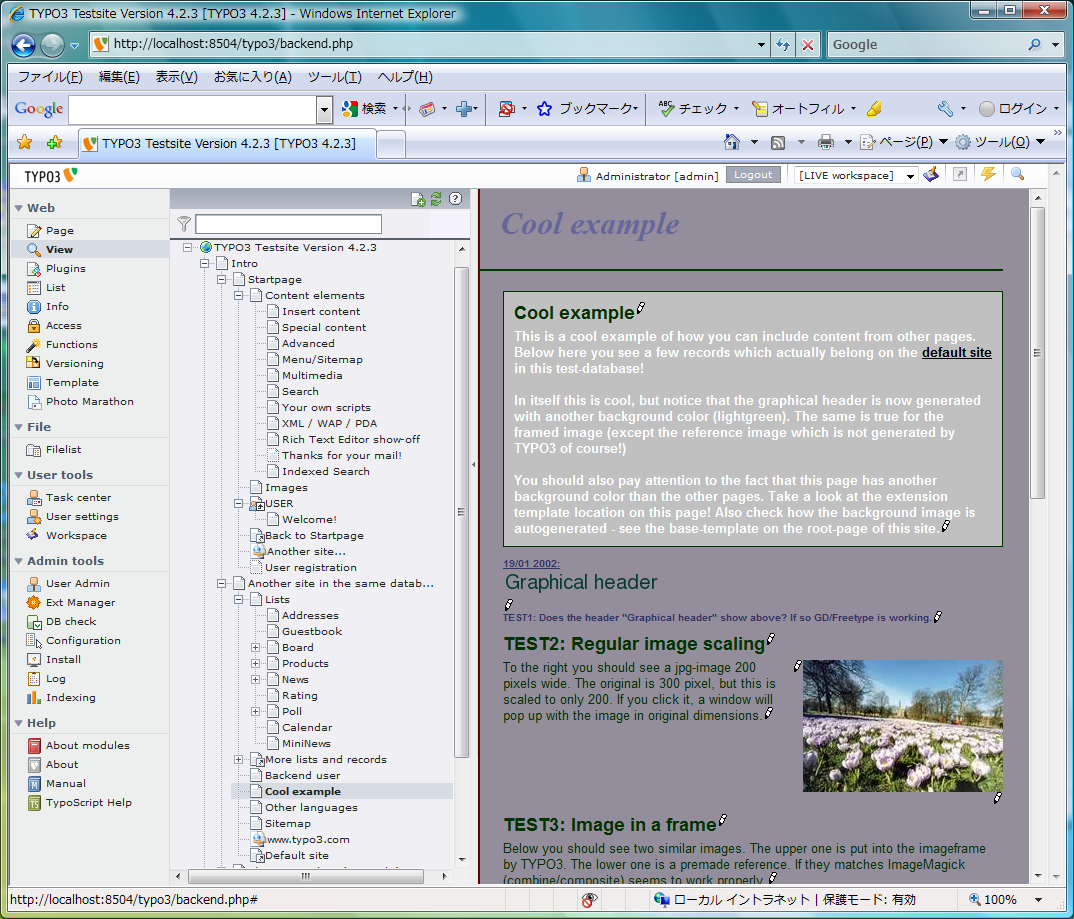Collapse the Help module group
1074x919 pixels.
click(x=18, y=723)
